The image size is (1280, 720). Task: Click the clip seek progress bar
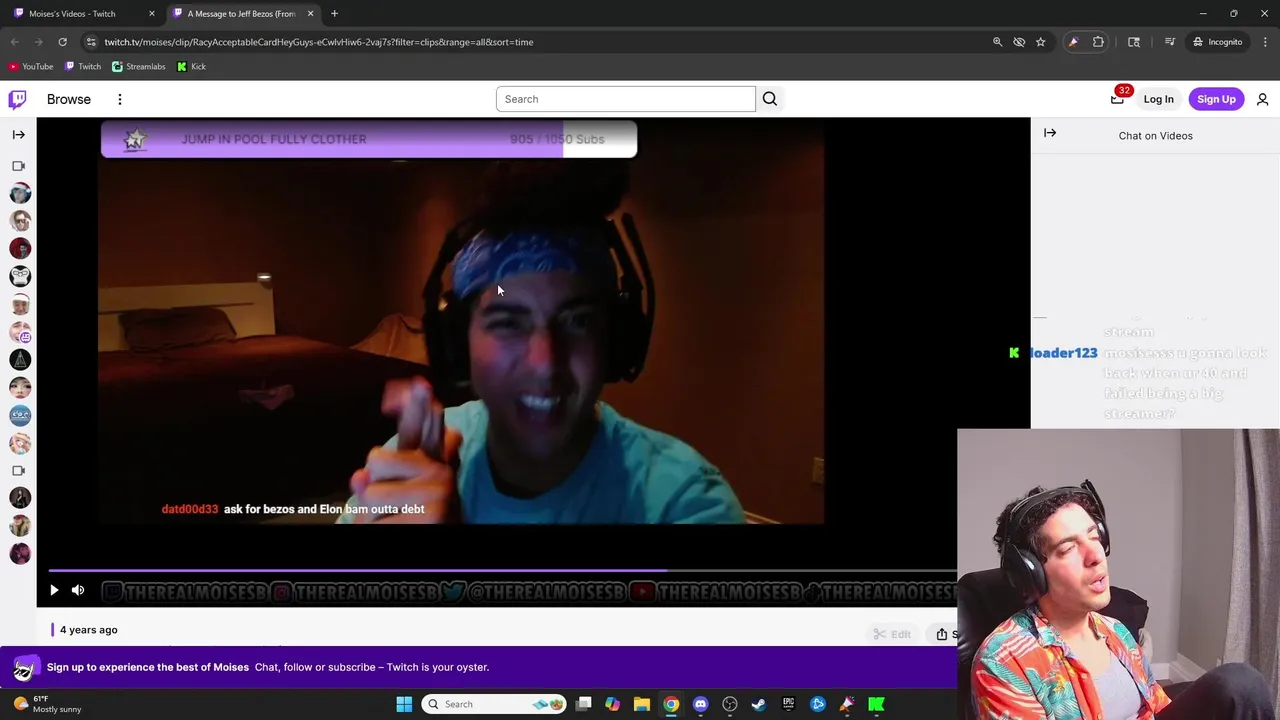502,571
